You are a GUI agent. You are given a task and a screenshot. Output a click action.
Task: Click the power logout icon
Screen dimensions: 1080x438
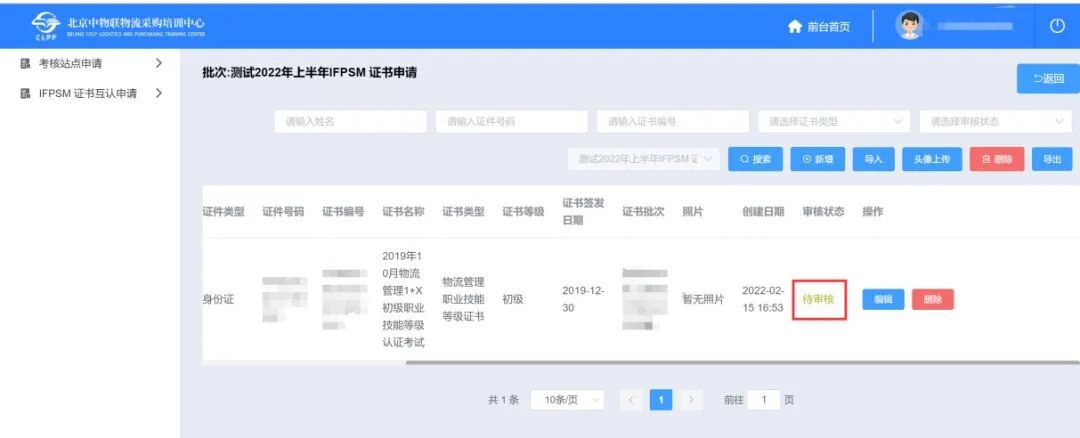pyautogui.click(x=1057, y=26)
